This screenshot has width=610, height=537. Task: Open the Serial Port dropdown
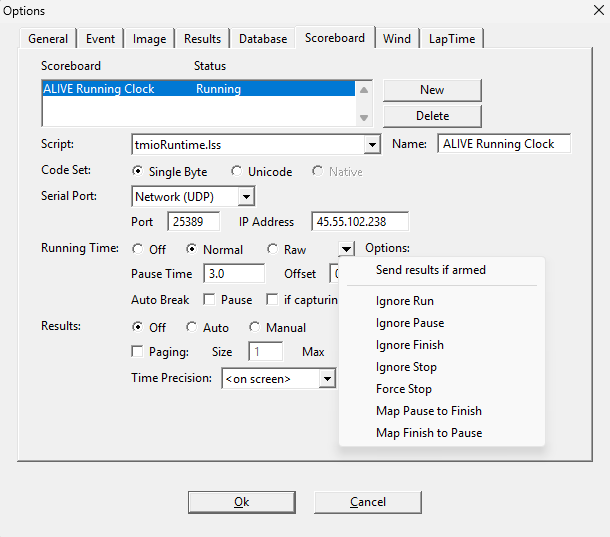(x=246, y=197)
